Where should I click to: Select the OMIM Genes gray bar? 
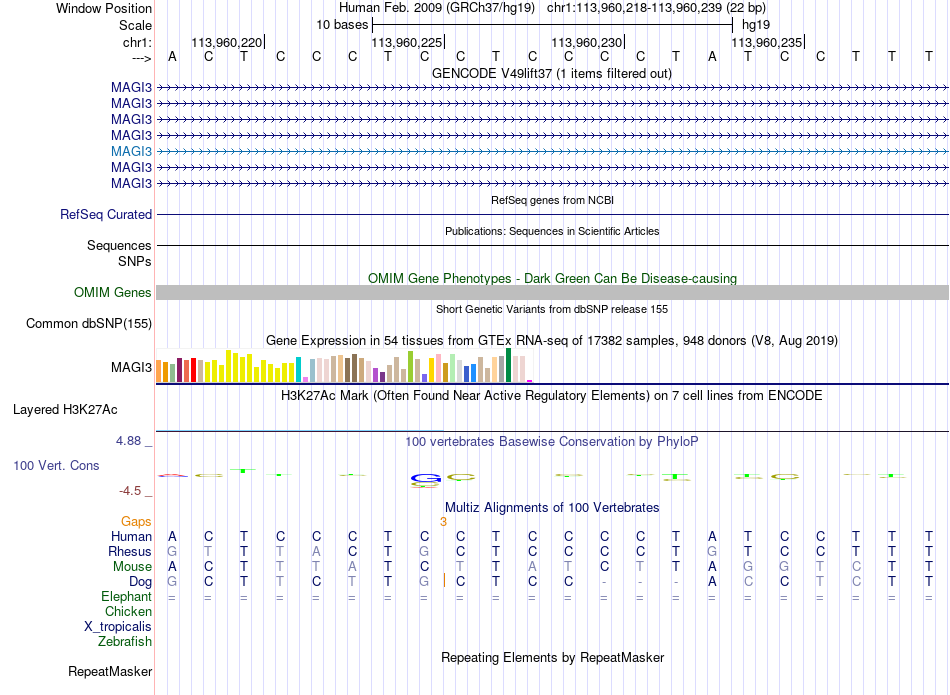point(552,292)
